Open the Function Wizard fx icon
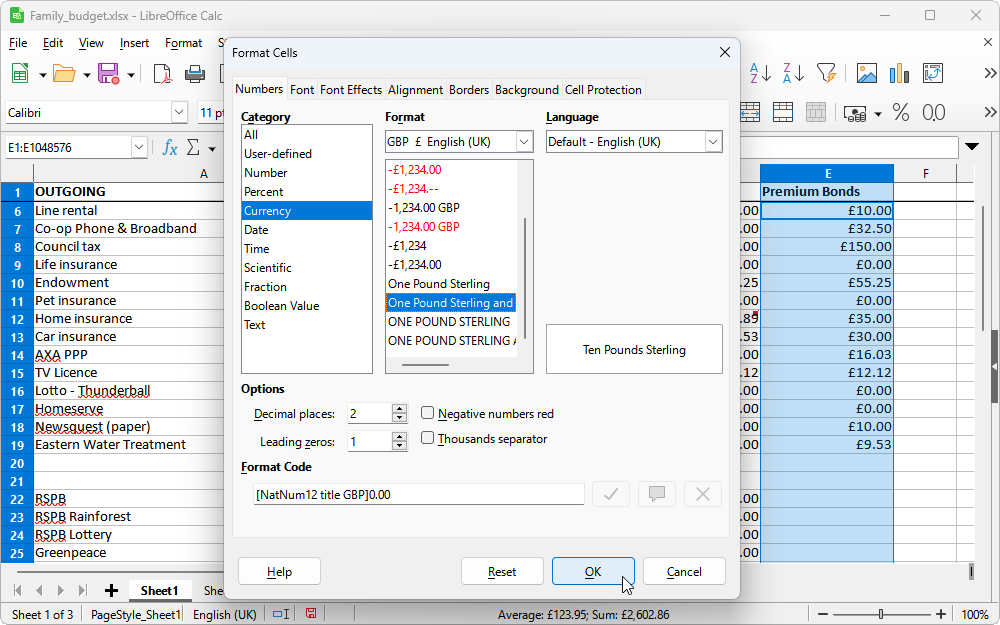 coord(170,148)
